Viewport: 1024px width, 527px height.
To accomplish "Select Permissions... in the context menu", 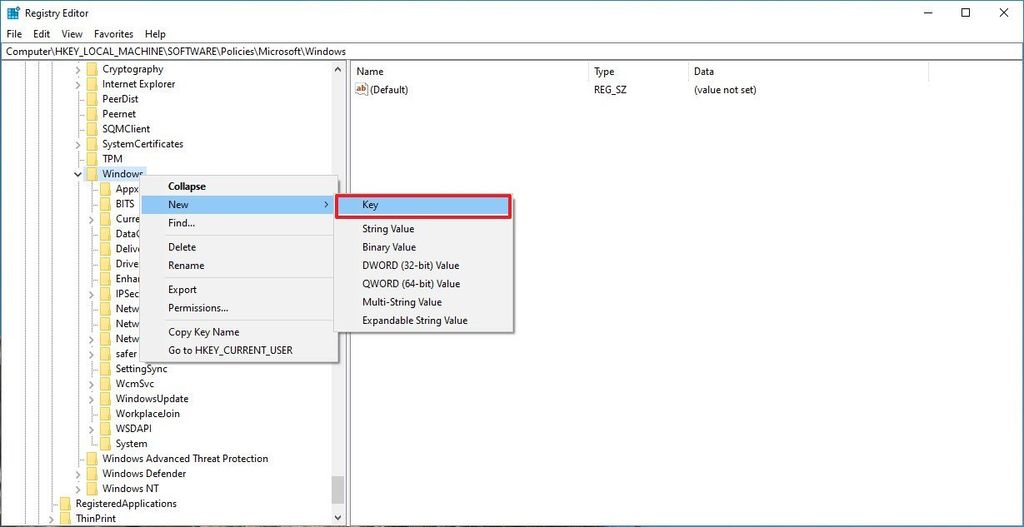I will pyautogui.click(x=239, y=308).
